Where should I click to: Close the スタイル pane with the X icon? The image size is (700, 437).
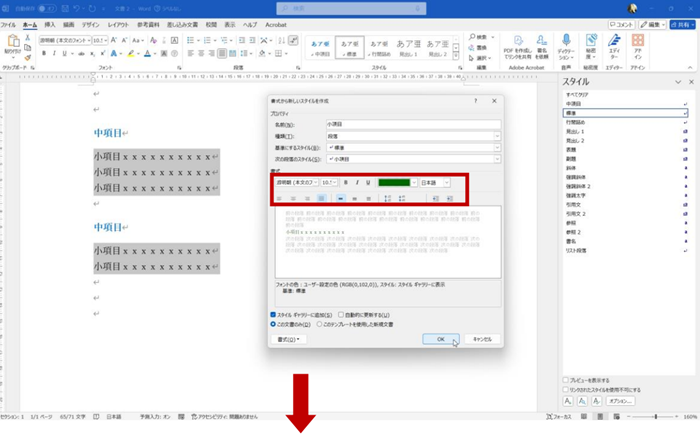690,82
